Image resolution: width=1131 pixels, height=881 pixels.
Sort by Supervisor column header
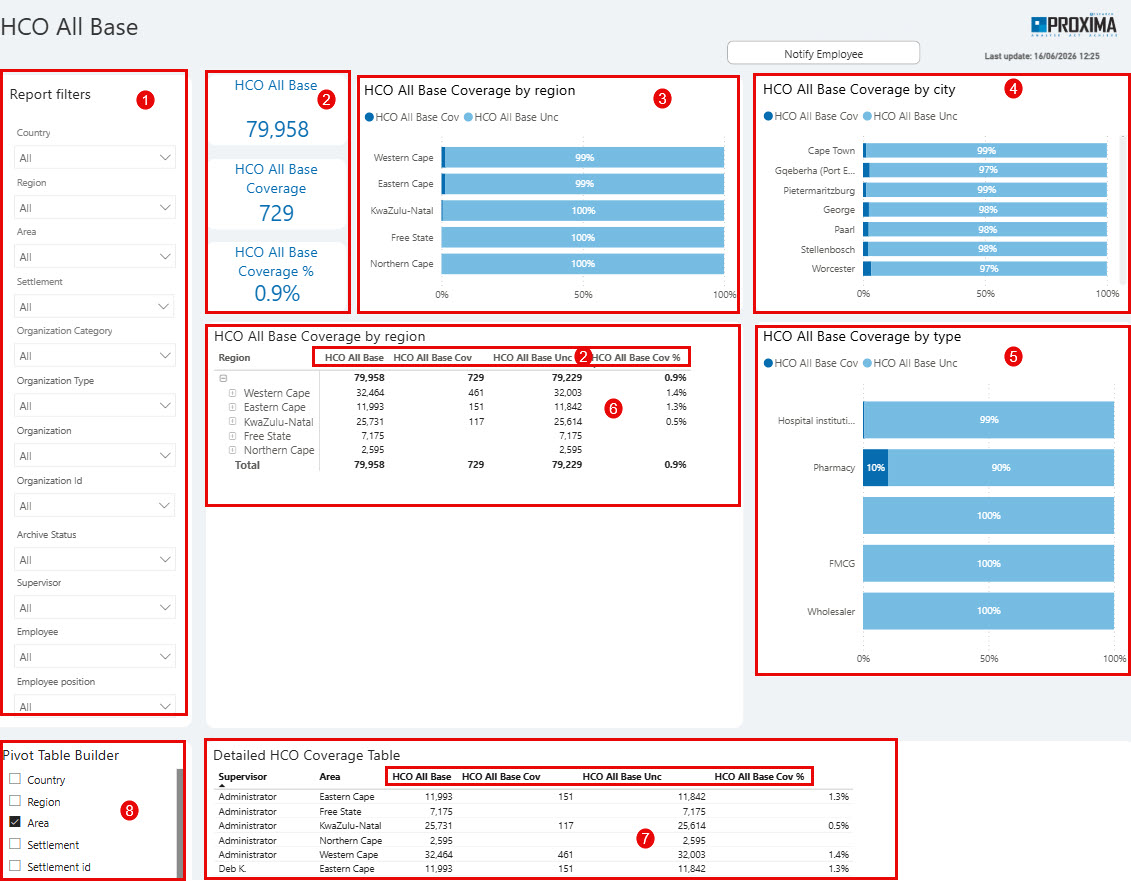tap(242, 776)
